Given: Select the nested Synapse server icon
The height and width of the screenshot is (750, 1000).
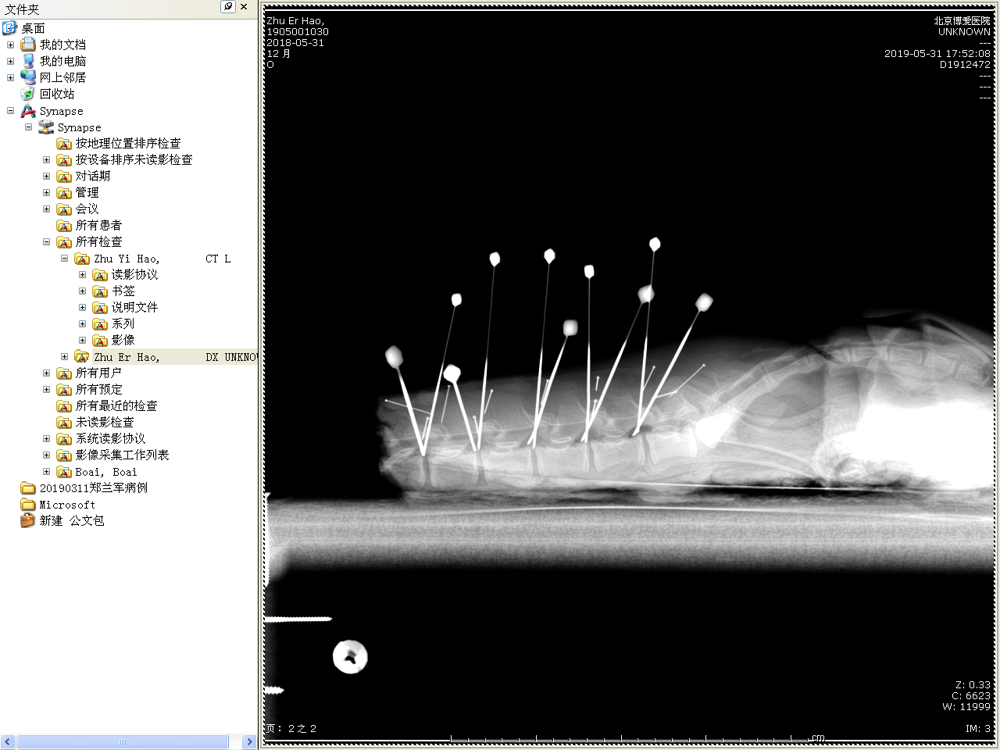Looking at the screenshot, I should (x=45, y=127).
